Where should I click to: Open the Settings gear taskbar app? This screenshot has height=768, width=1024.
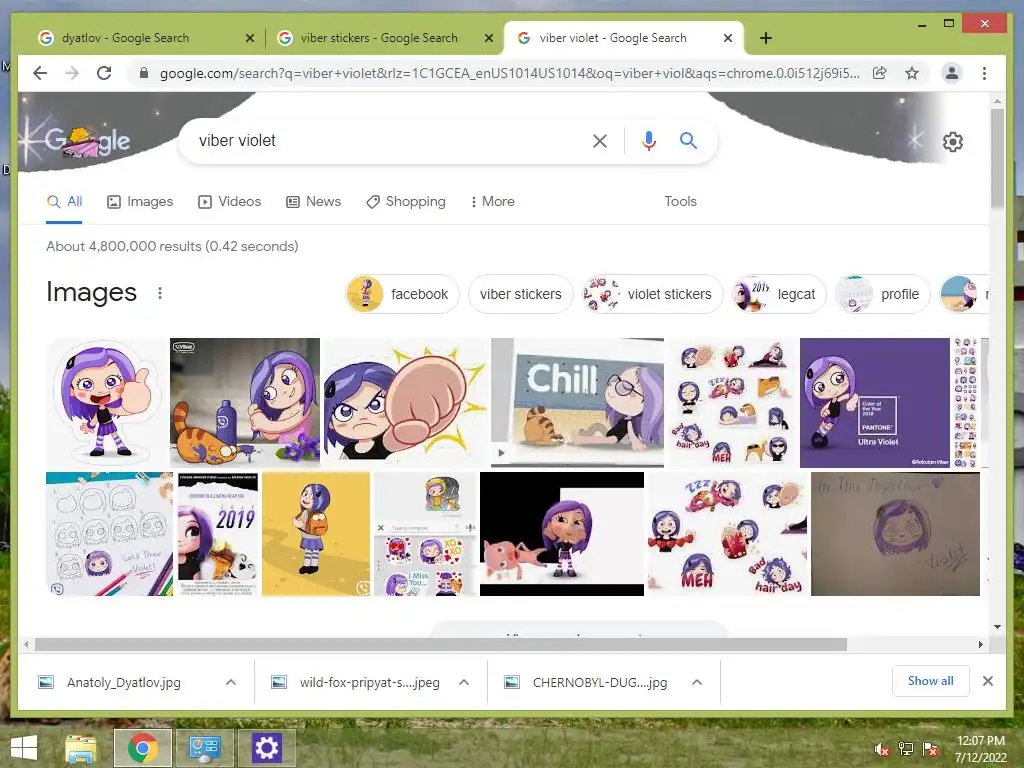pyautogui.click(x=266, y=748)
